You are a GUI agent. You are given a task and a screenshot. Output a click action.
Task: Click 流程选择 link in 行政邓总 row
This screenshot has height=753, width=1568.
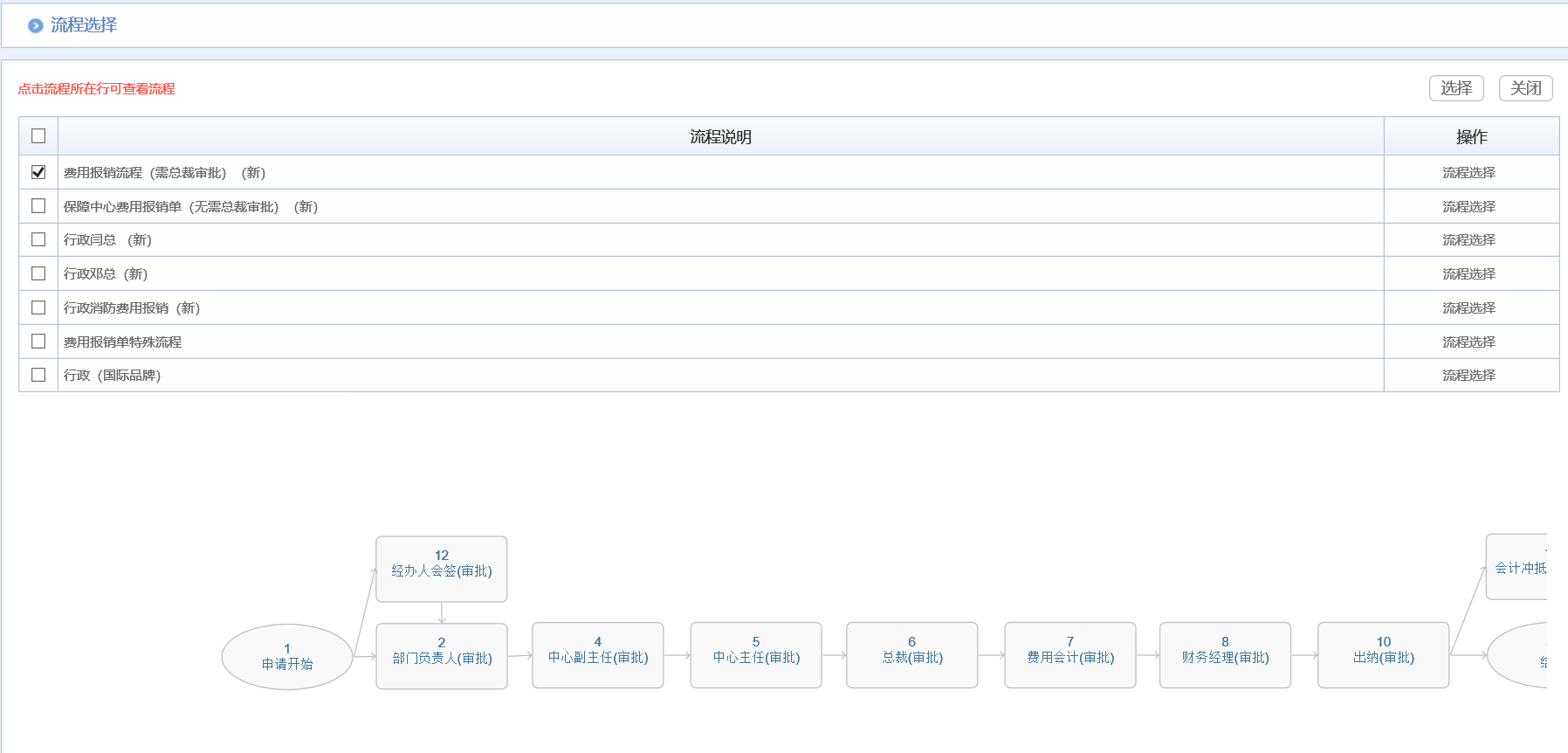[1468, 274]
